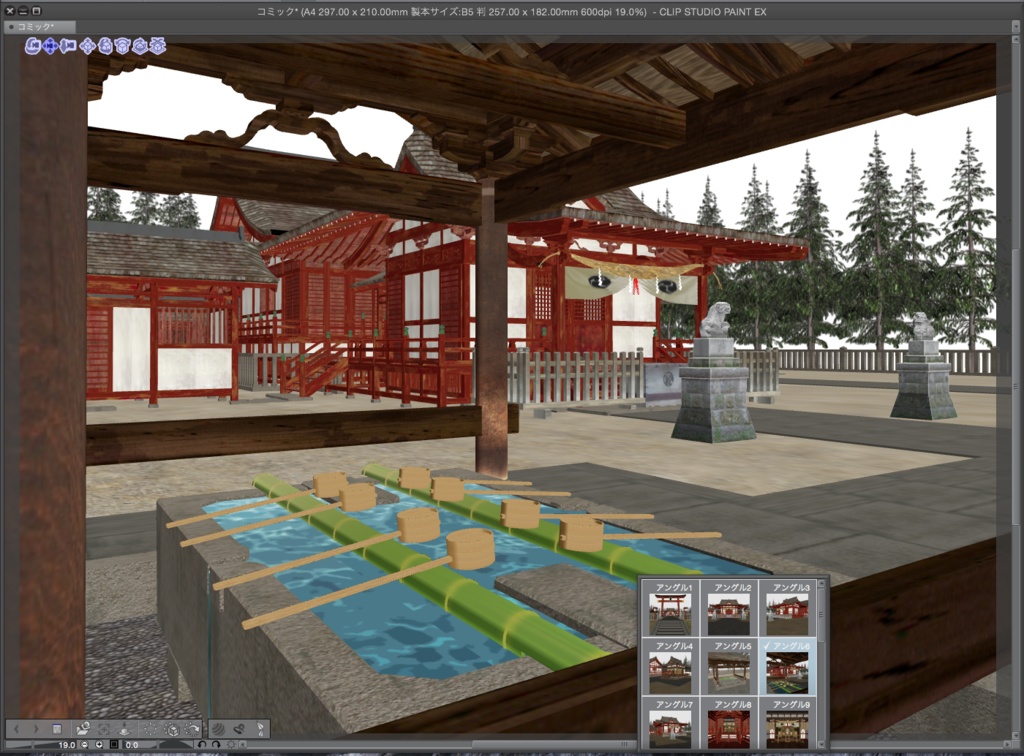Select the snap-object-to-ground icon on the manipulator bar
Screen dimensions: 1024x756
(x=157, y=47)
